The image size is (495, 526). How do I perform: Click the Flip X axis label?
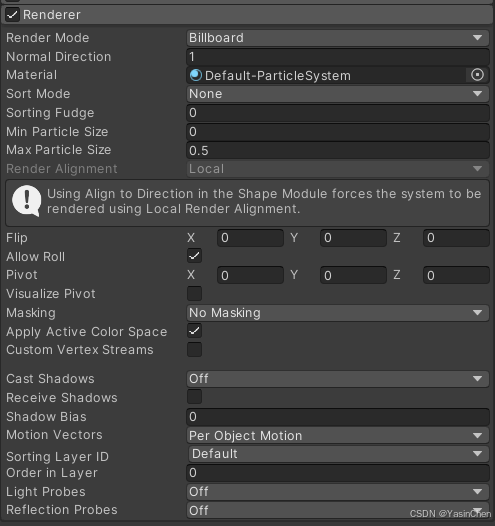(x=191, y=238)
